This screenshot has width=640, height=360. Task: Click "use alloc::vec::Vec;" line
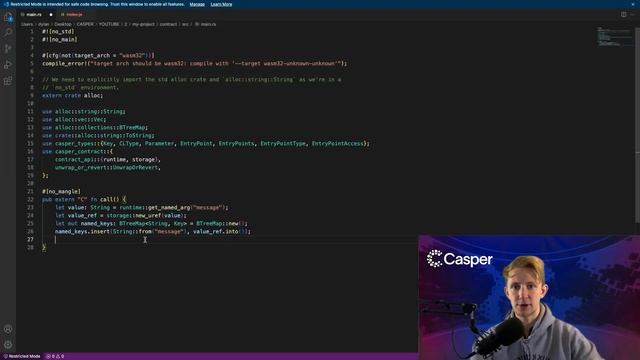click(74, 120)
